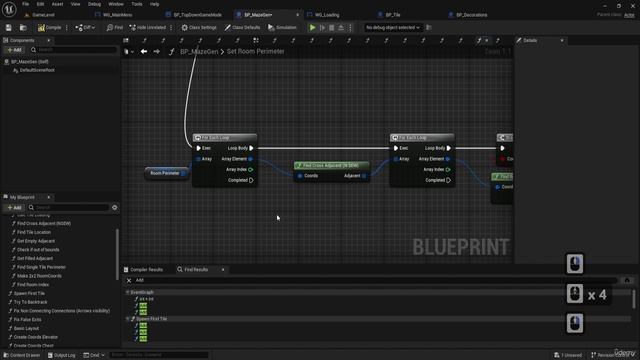The height and width of the screenshot is (360, 640).
Task: Open the graph tab list icon
Action: [126, 40]
